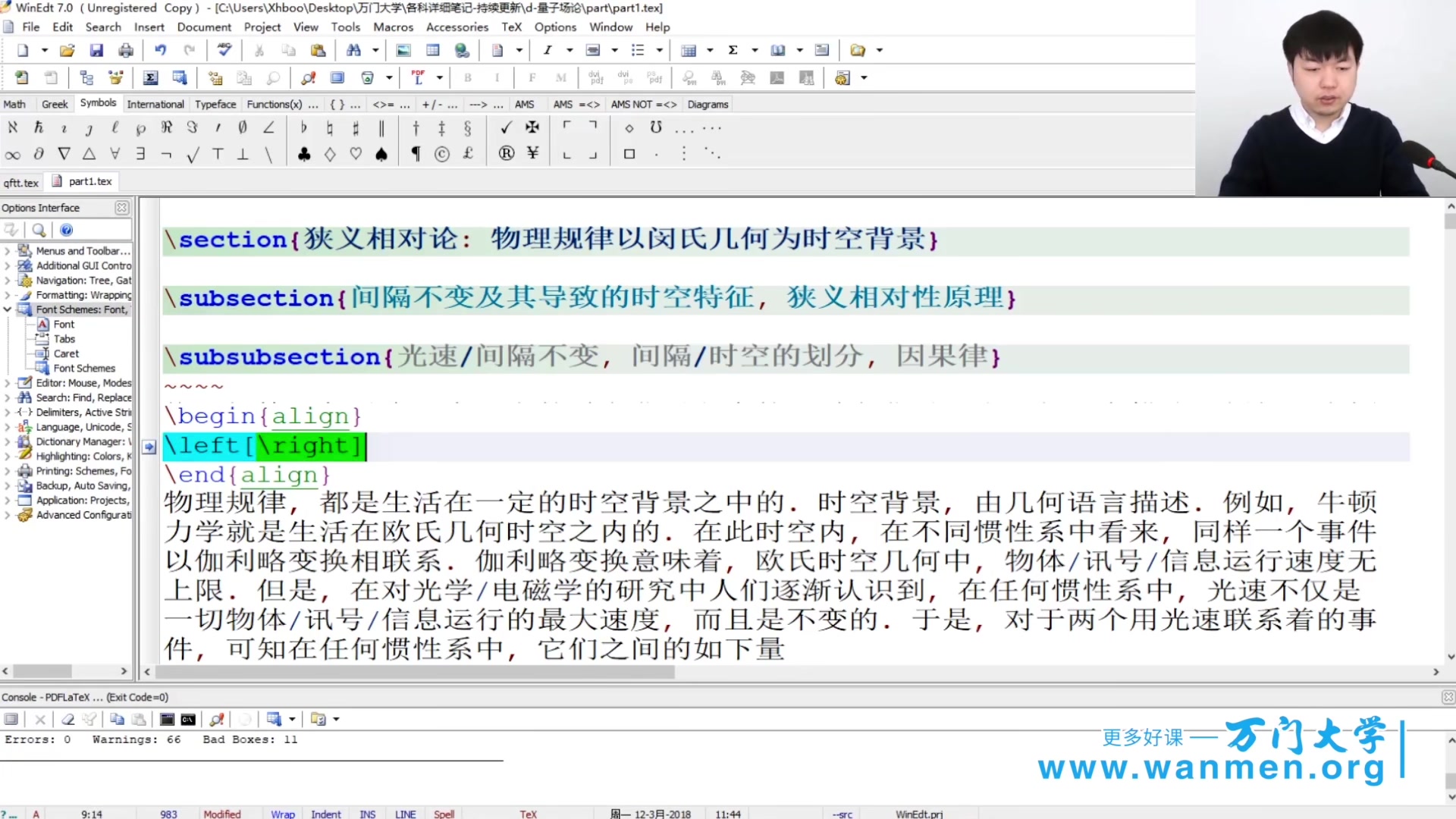The image size is (1456, 819).
Task: Click the PDFLaTeX compile icon
Action: tap(418, 78)
